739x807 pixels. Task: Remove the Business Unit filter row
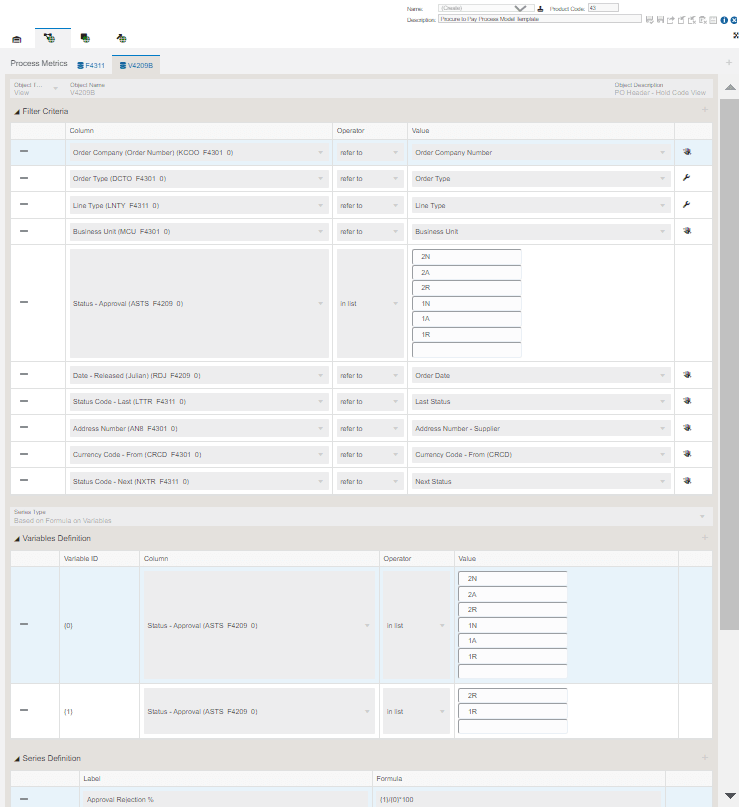24,231
